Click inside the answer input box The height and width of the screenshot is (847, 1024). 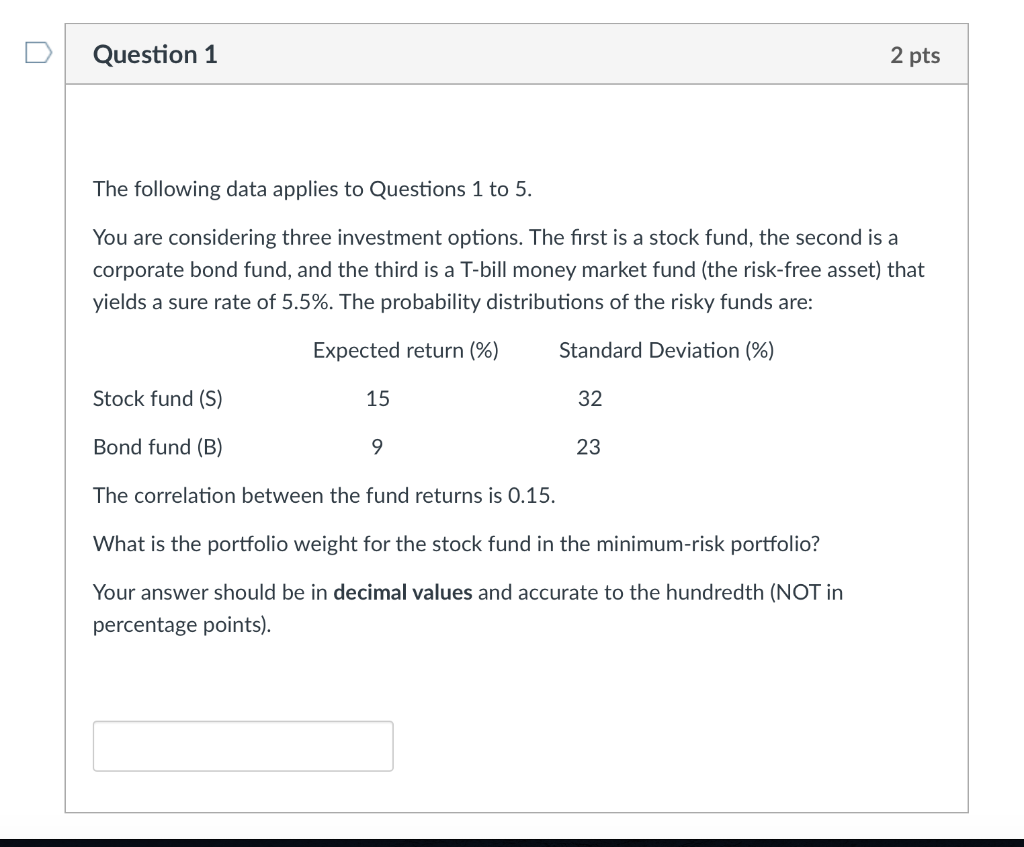[x=242, y=745]
